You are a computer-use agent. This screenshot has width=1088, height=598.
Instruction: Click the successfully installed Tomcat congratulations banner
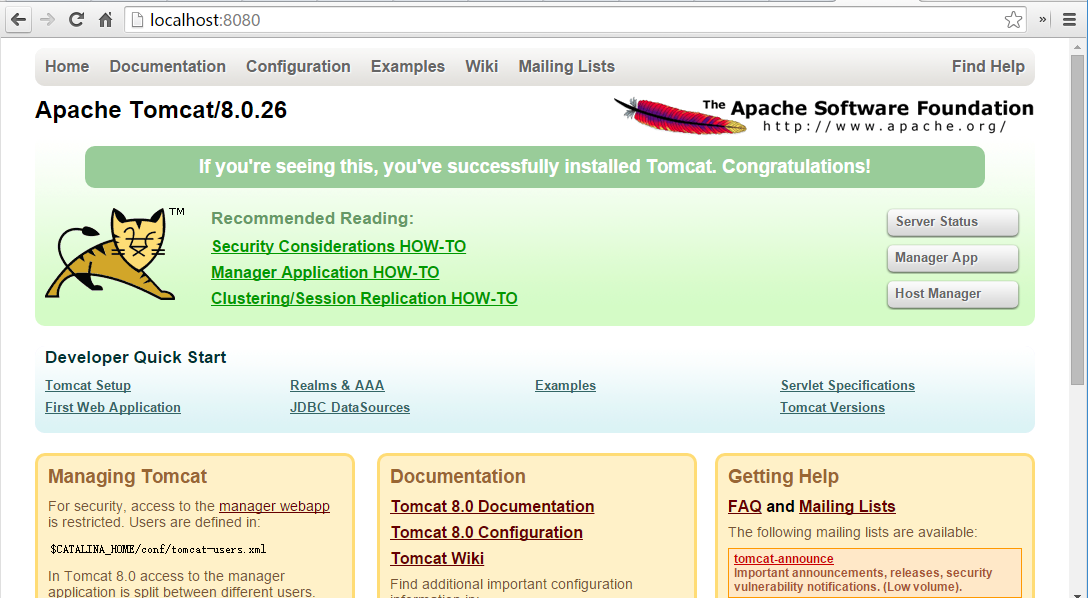point(534,167)
